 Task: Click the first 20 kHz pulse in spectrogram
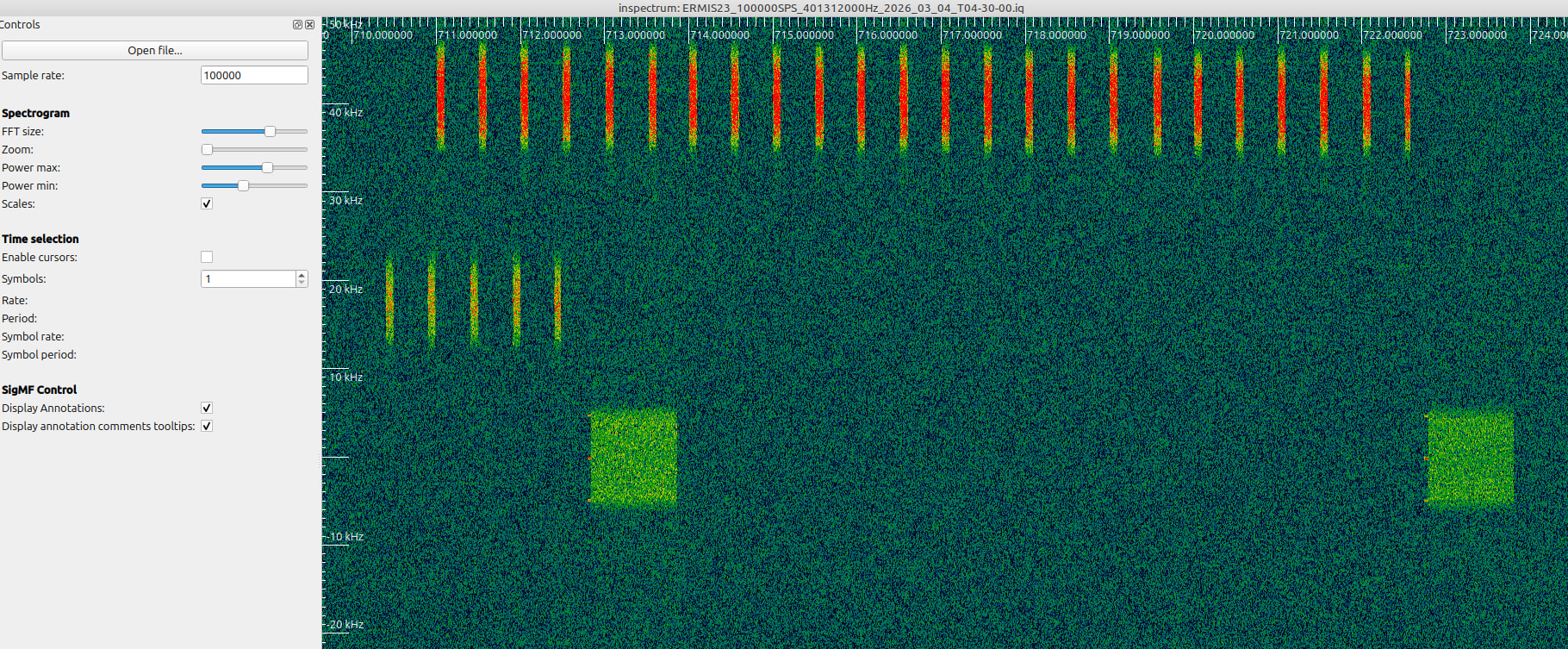(389, 299)
